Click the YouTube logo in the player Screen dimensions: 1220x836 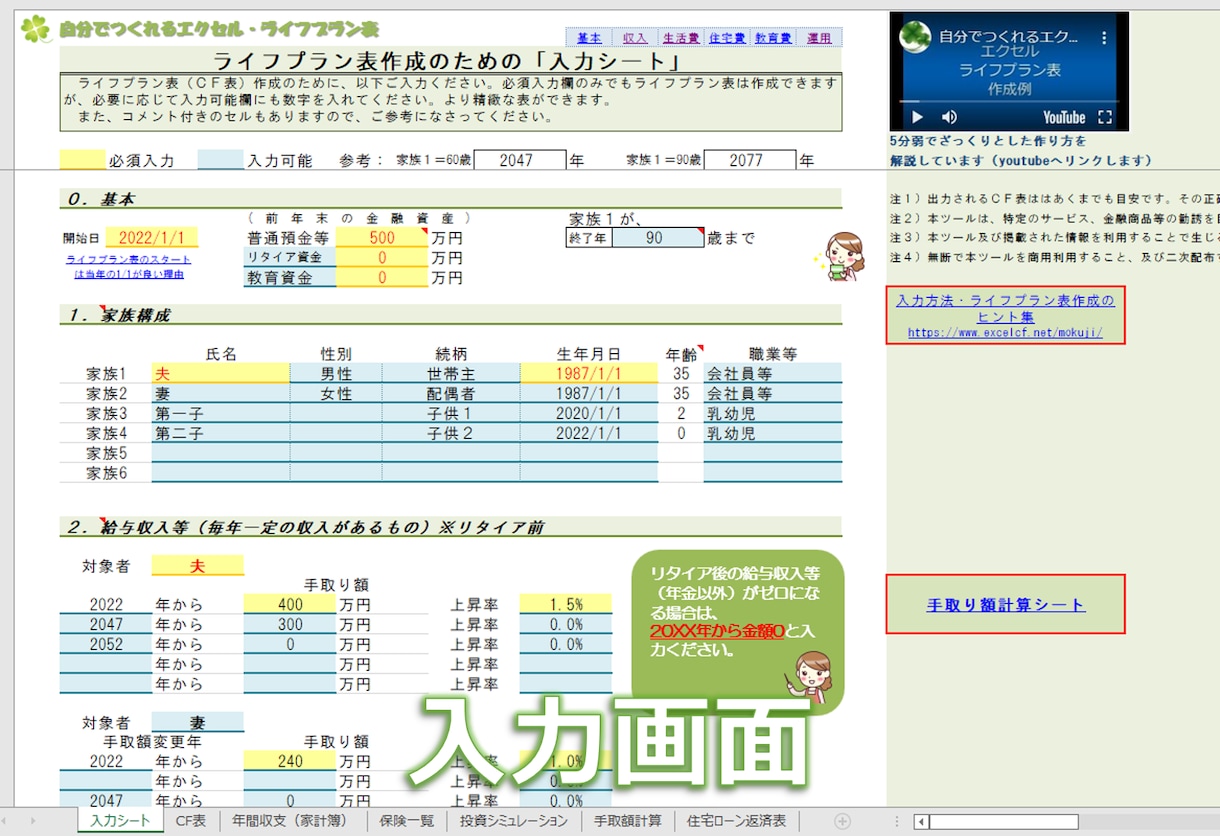point(1064,117)
